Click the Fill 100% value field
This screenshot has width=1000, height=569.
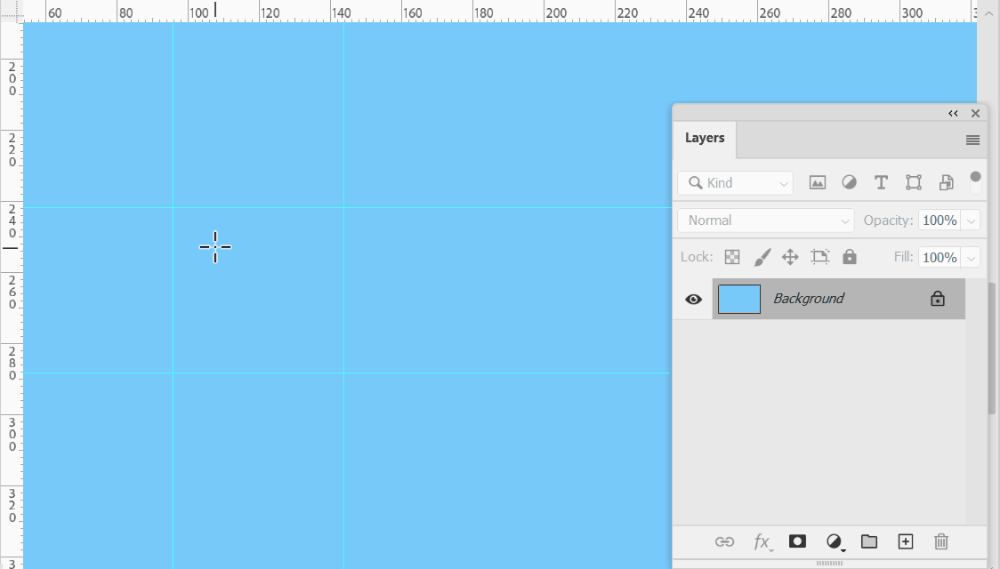tap(939, 257)
